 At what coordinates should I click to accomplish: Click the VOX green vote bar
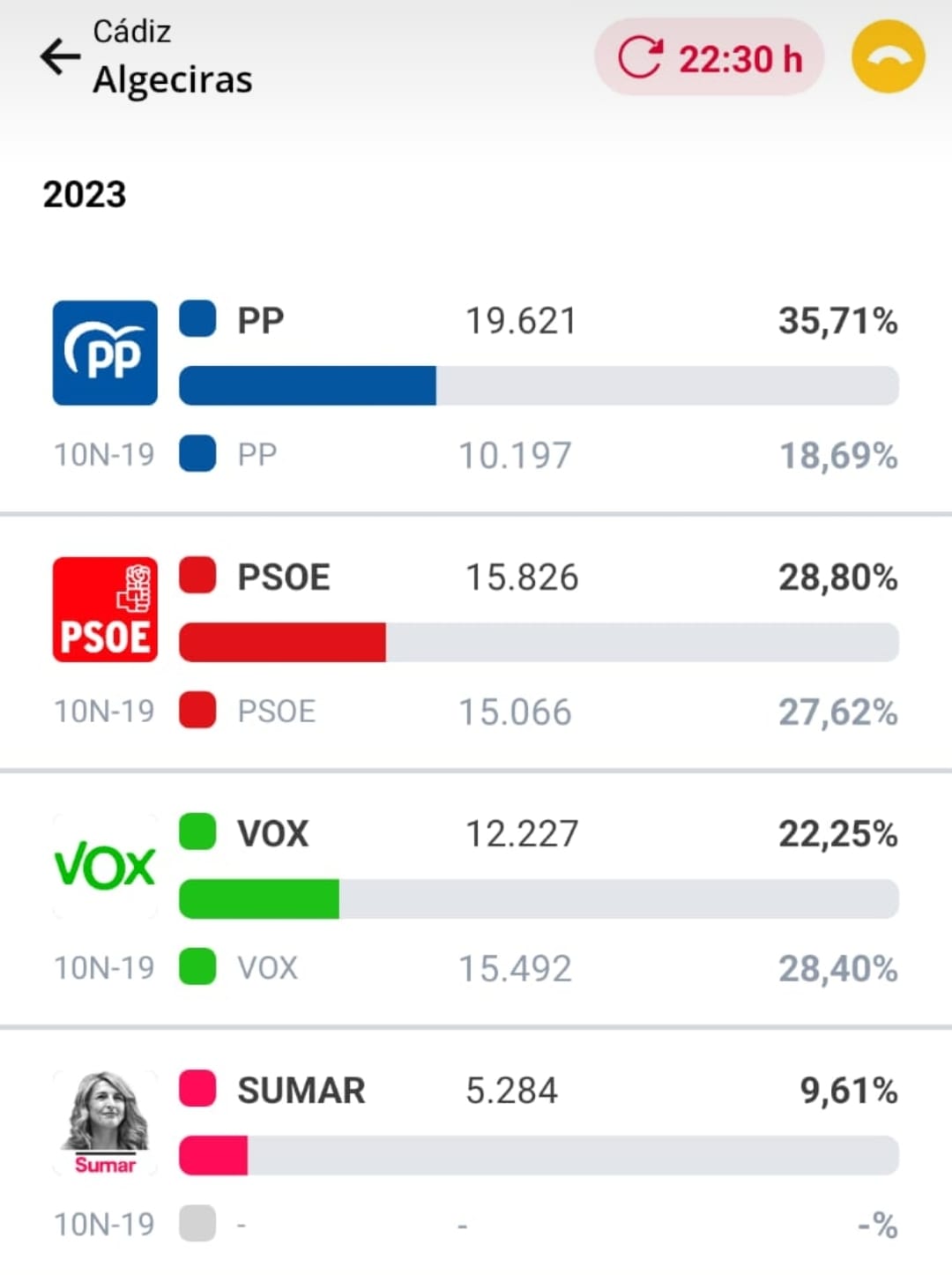point(259,899)
